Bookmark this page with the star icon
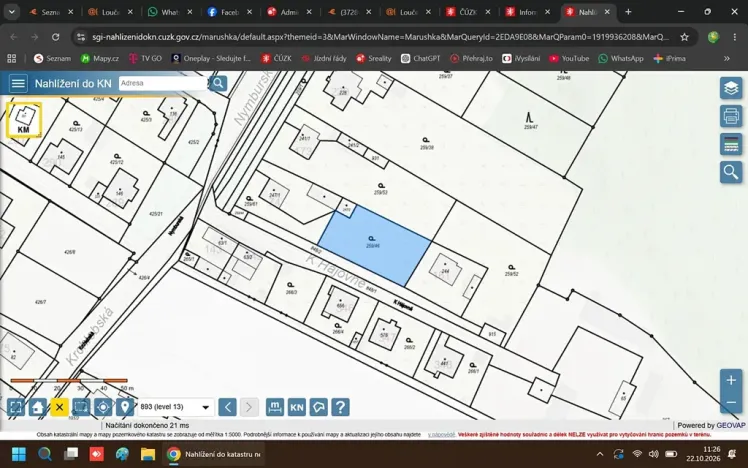This screenshot has width=748, height=468. click(x=685, y=37)
